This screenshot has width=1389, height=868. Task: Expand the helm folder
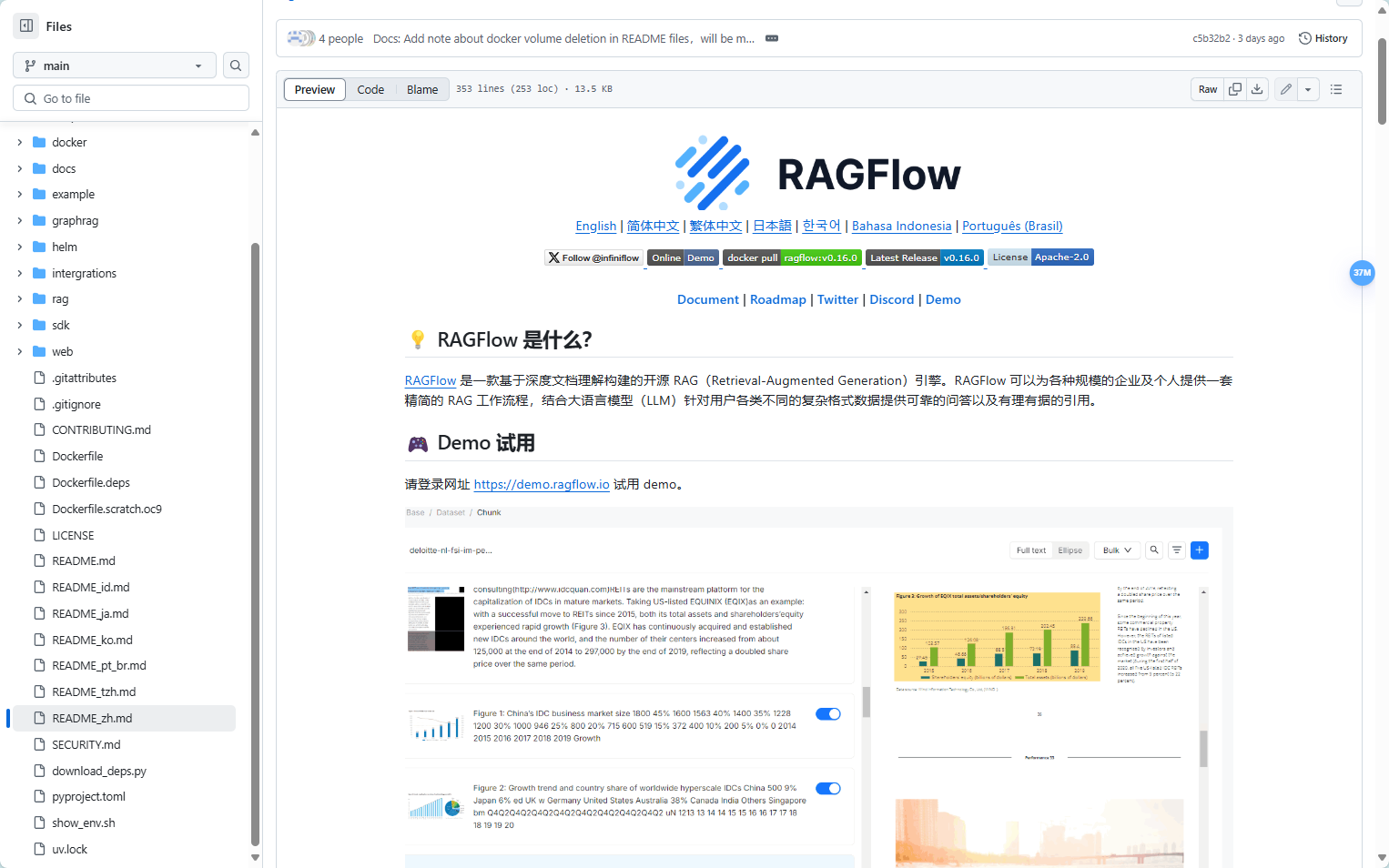[x=20, y=247]
